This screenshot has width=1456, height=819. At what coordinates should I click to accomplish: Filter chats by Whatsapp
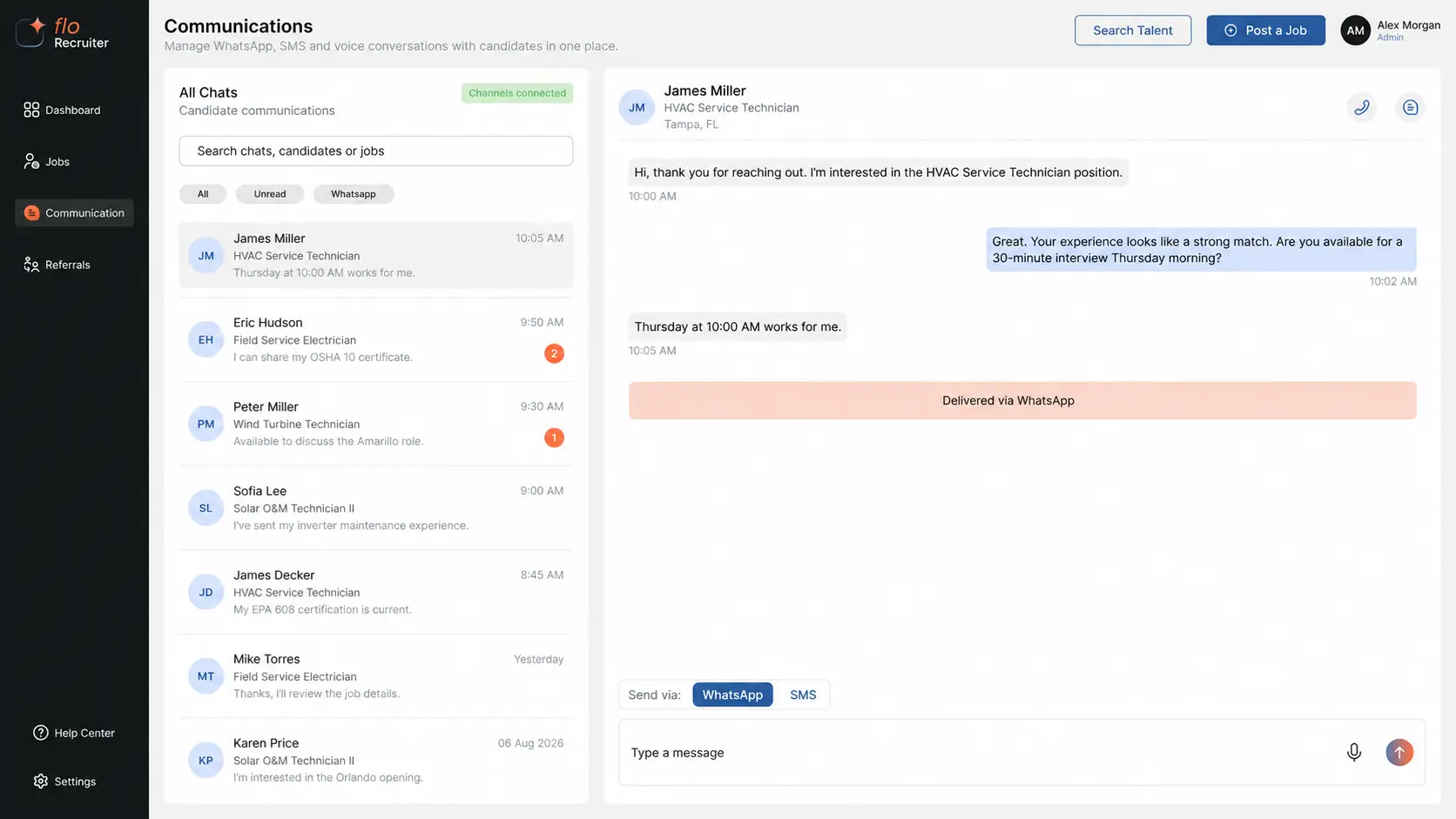coord(354,194)
